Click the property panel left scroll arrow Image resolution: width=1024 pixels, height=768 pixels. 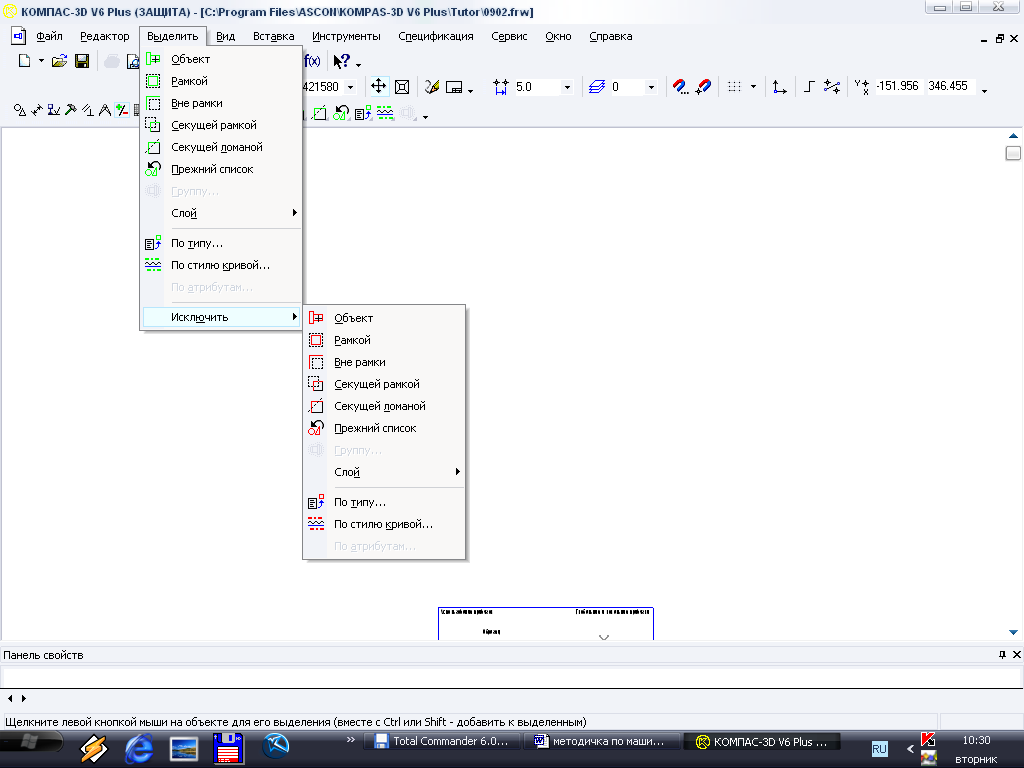pos(10,698)
